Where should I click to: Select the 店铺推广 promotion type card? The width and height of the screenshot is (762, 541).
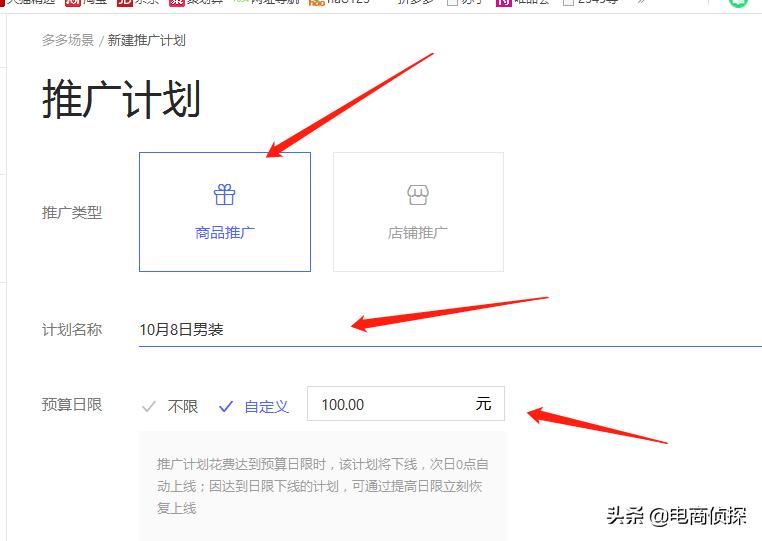(x=418, y=212)
